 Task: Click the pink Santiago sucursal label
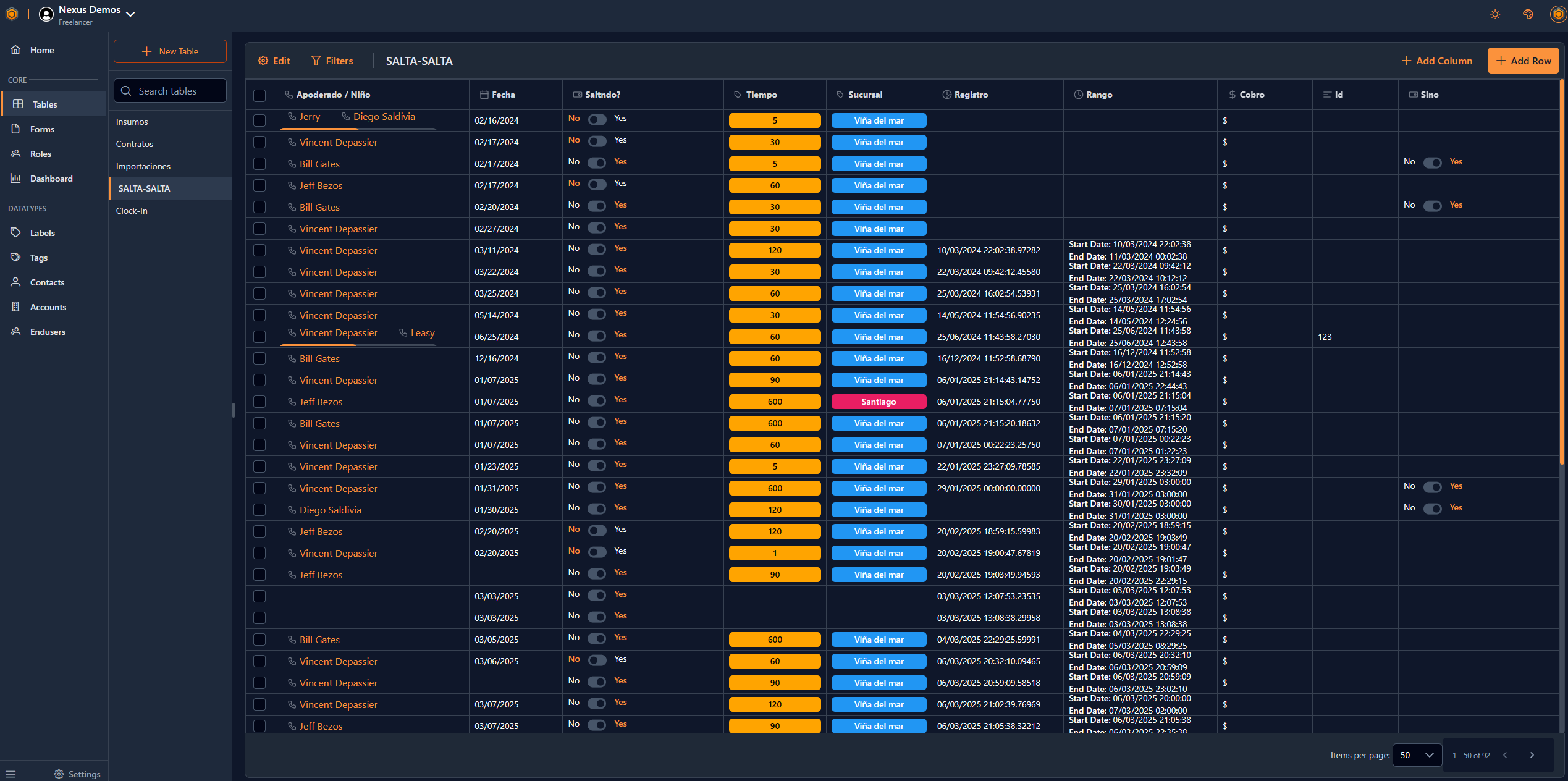[879, 402]
